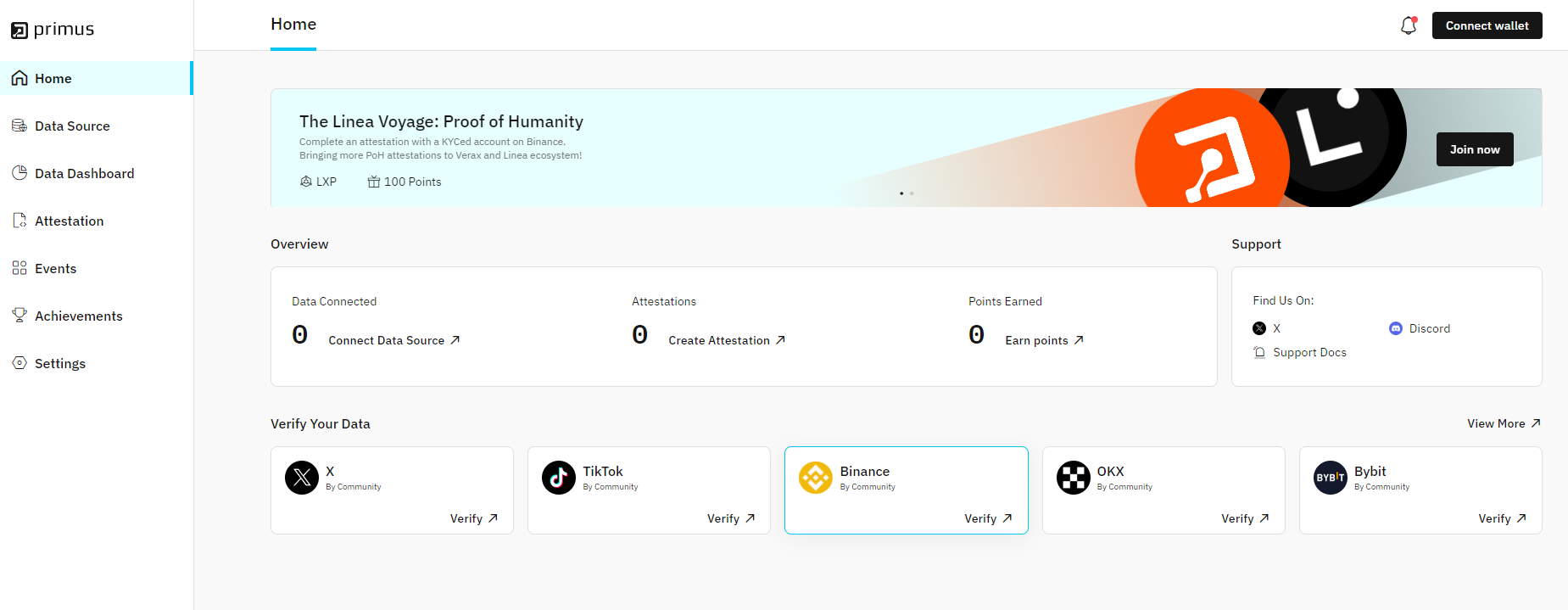
Task: Open the Attestation section
Action: pyautogui.click(x=69, y=221)
